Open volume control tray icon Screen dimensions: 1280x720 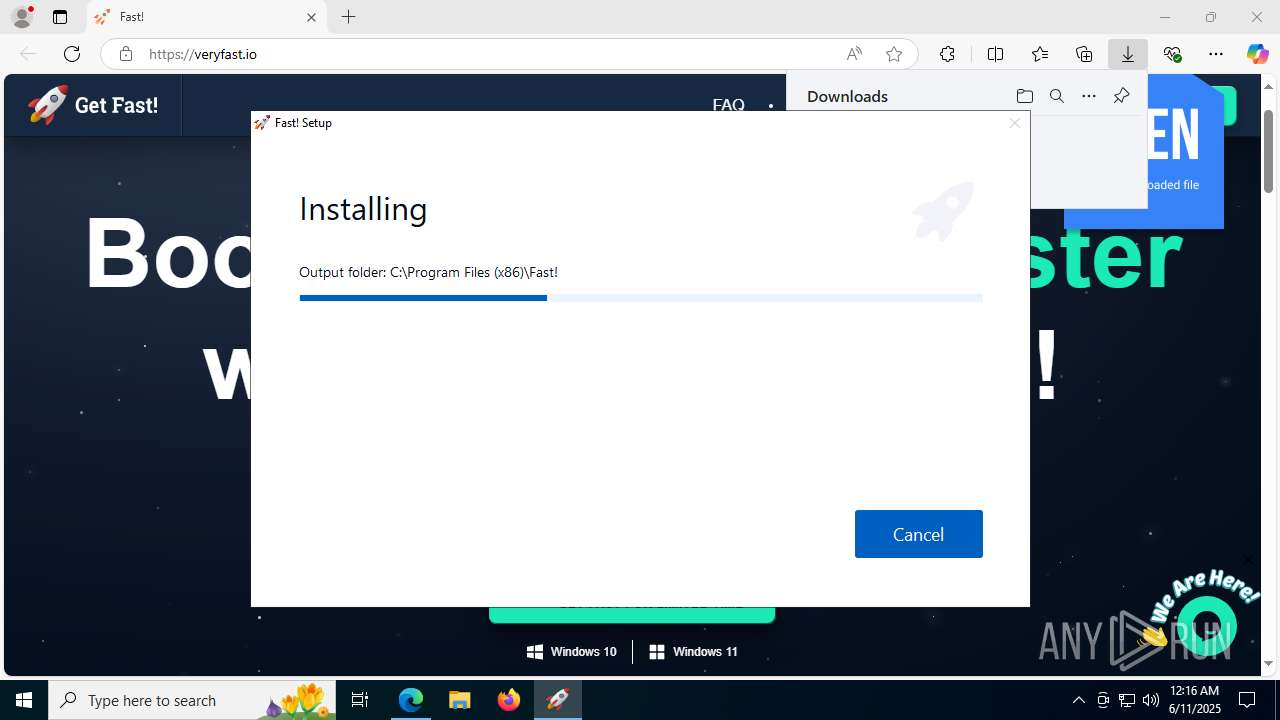coord(1150,700)
